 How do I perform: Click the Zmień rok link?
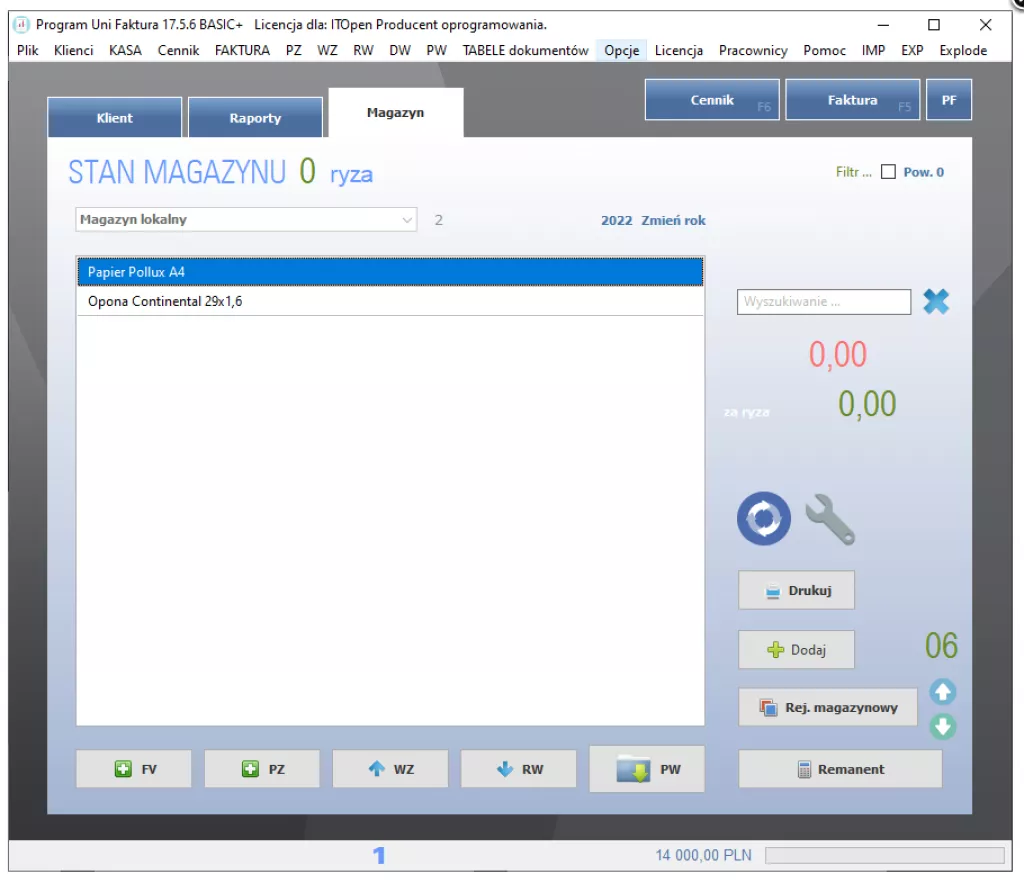pyautogui.click(x=673, y=220)
